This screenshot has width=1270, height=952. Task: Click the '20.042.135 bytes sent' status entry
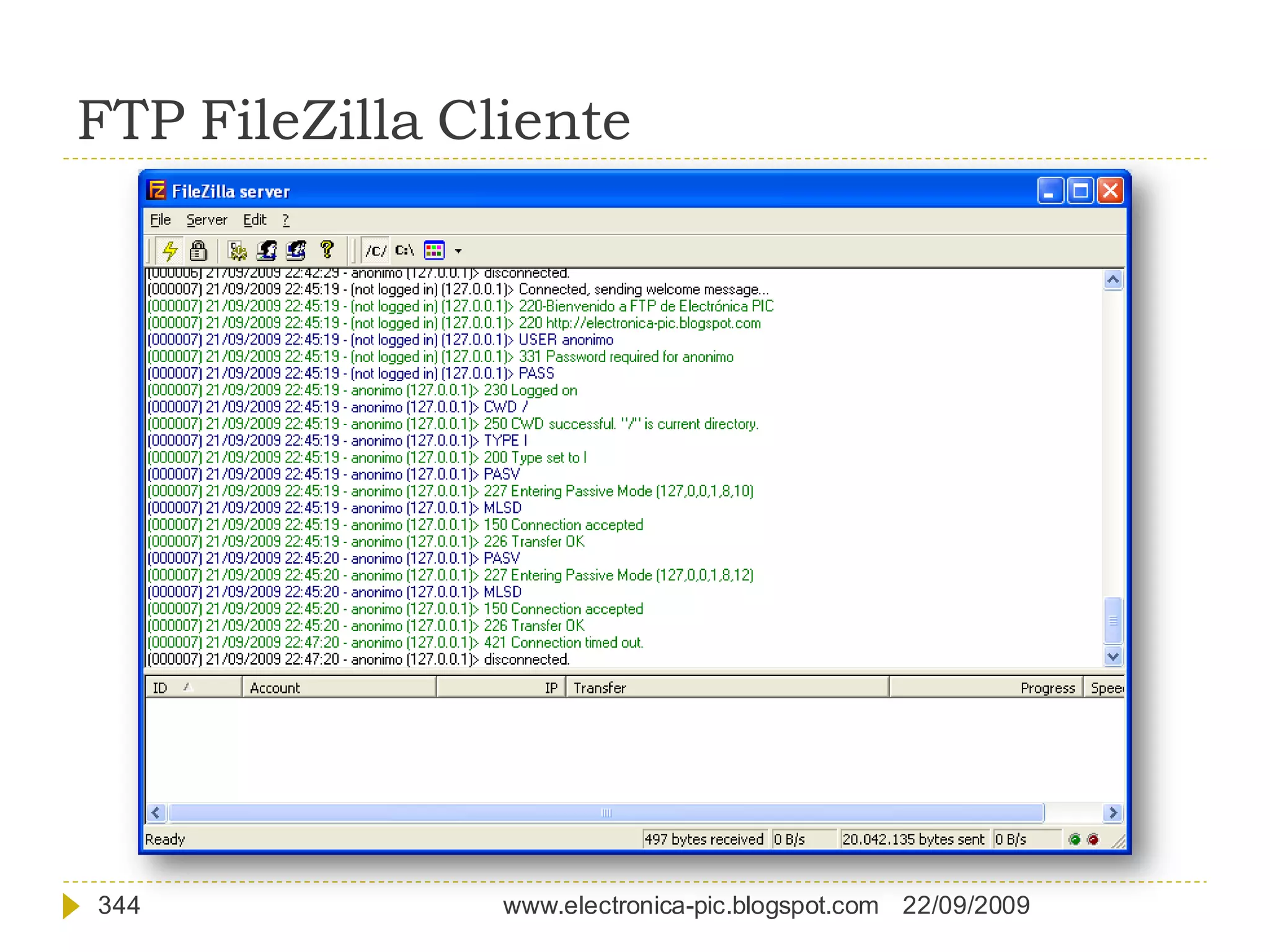click(913, 839)
